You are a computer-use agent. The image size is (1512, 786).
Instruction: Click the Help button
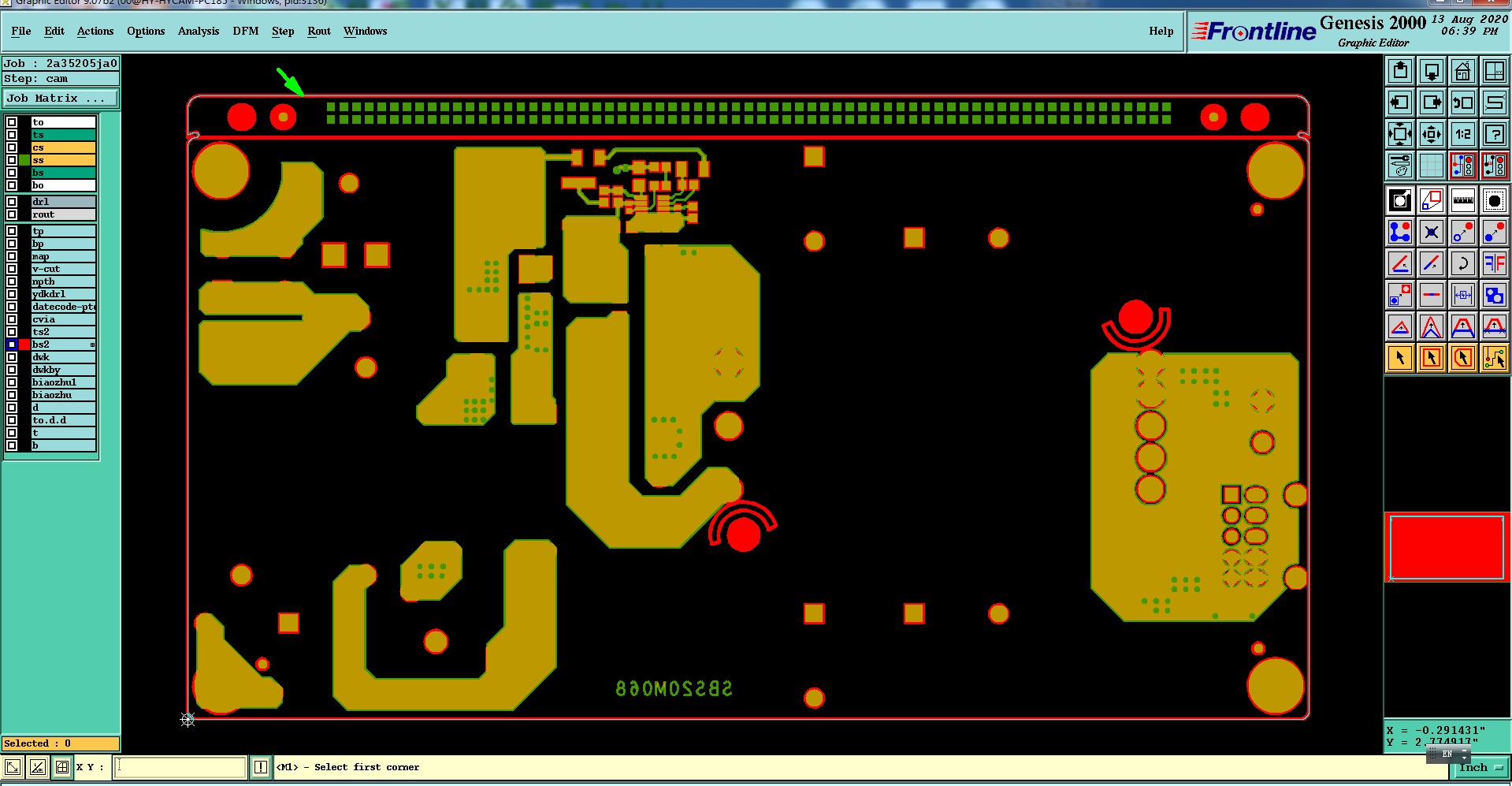[1161, 32]
